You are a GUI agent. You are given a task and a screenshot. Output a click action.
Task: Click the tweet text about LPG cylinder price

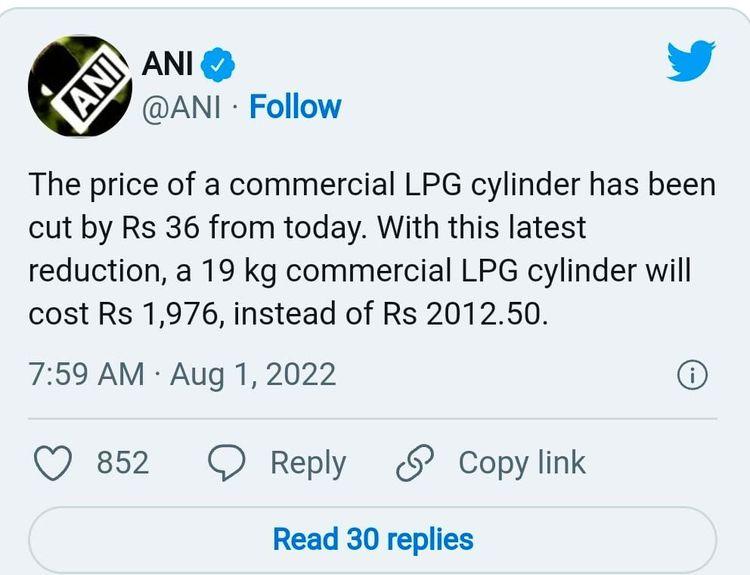click(x=372, y=249)
